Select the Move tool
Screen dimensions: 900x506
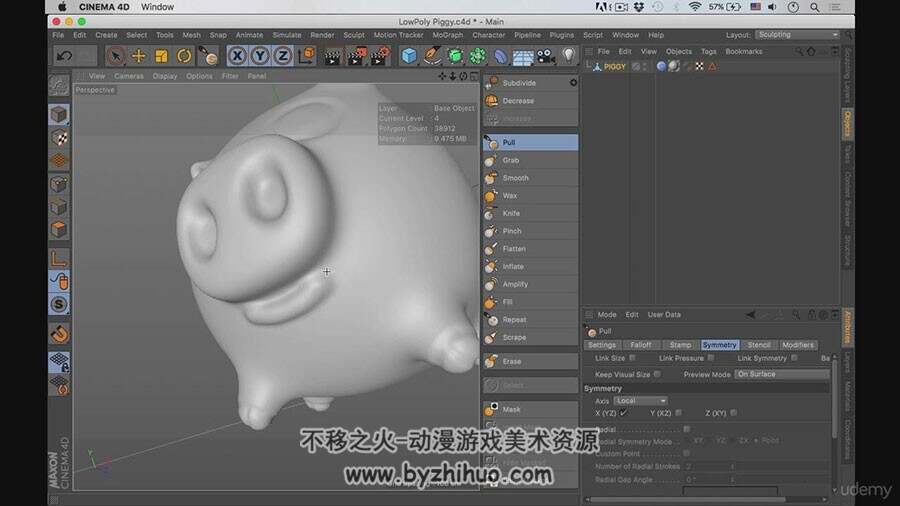(x=138, y=56)
